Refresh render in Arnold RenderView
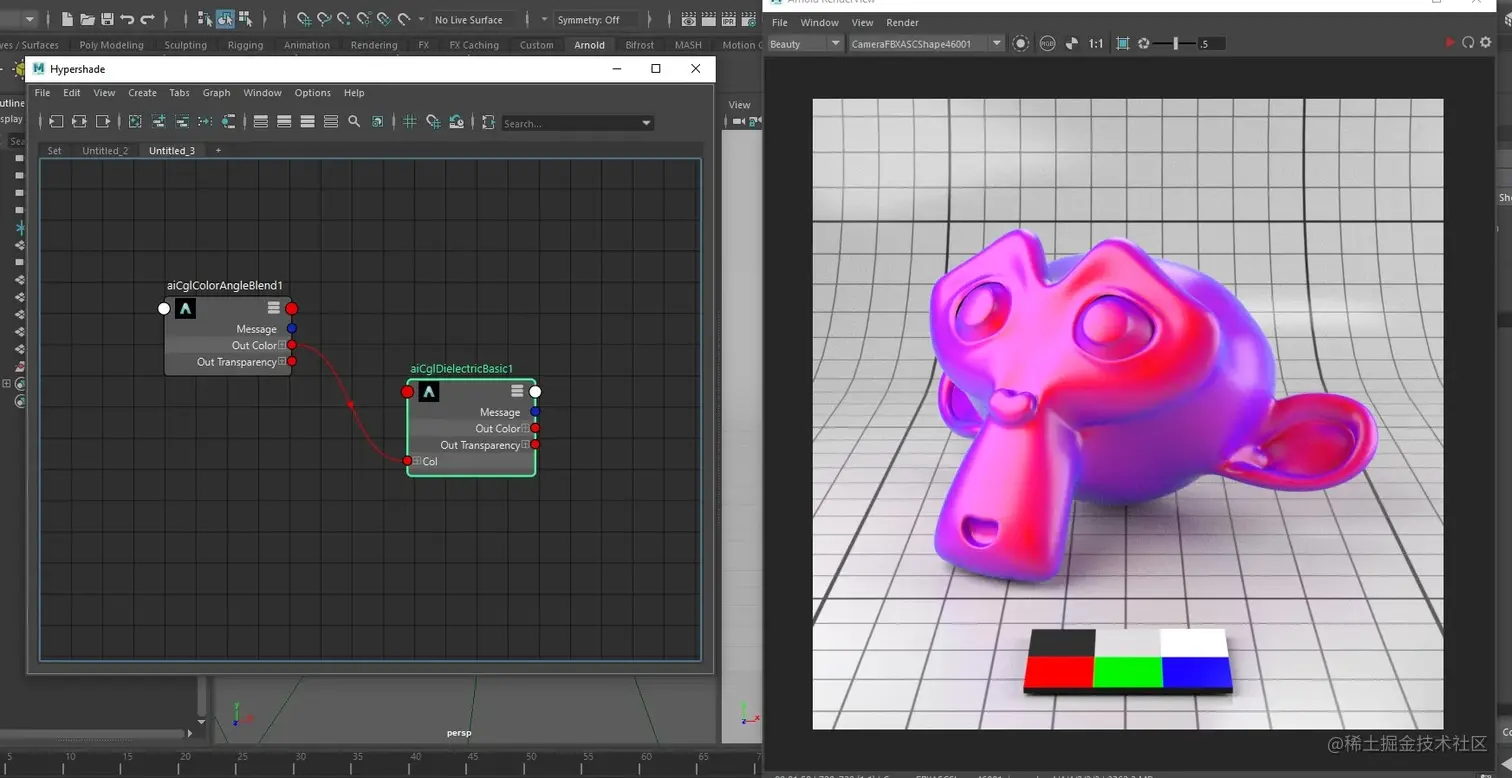The width and height of the screenshot is (1512, 778). 1468,43
